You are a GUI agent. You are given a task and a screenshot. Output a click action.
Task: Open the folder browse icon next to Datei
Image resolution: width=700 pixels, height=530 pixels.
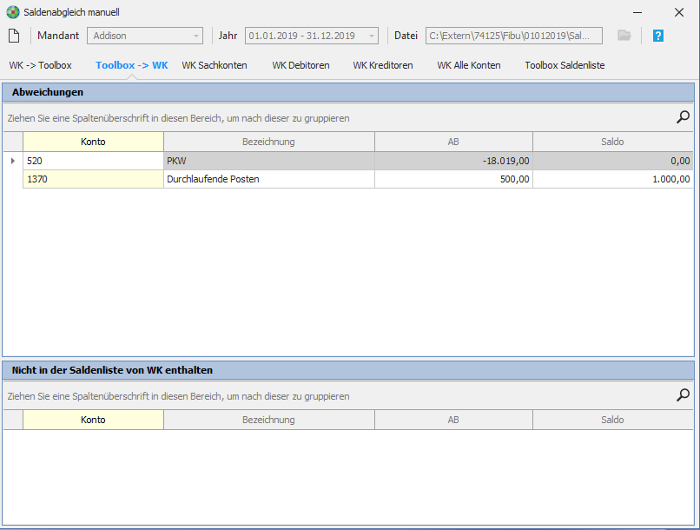(x=624, y=36)
